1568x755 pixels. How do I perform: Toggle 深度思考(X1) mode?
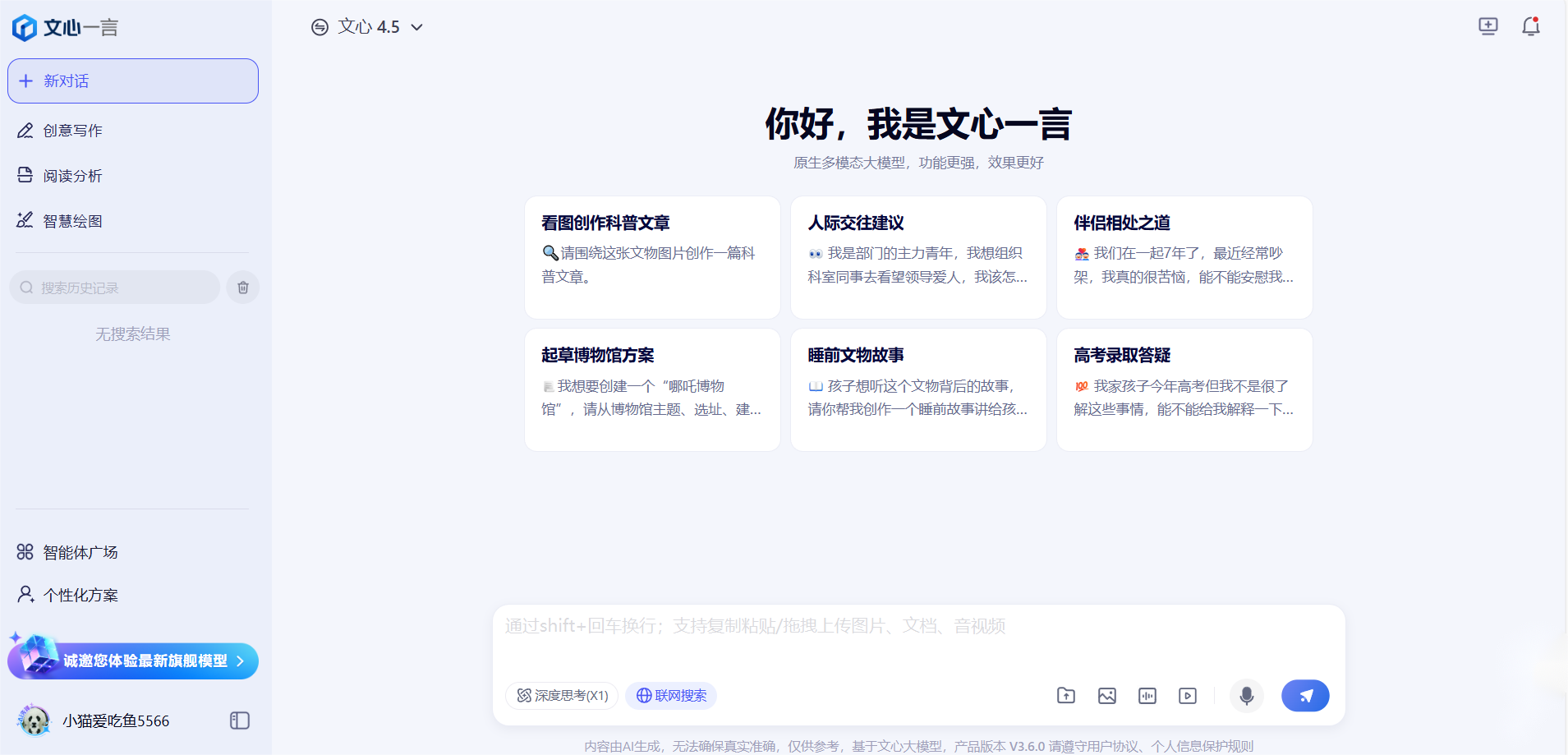pos(562,696)
